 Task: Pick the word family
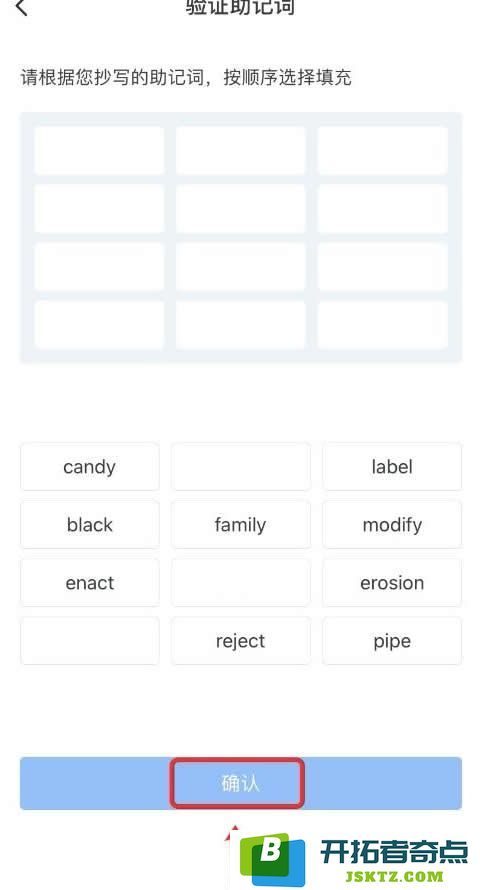pos(241,524)
